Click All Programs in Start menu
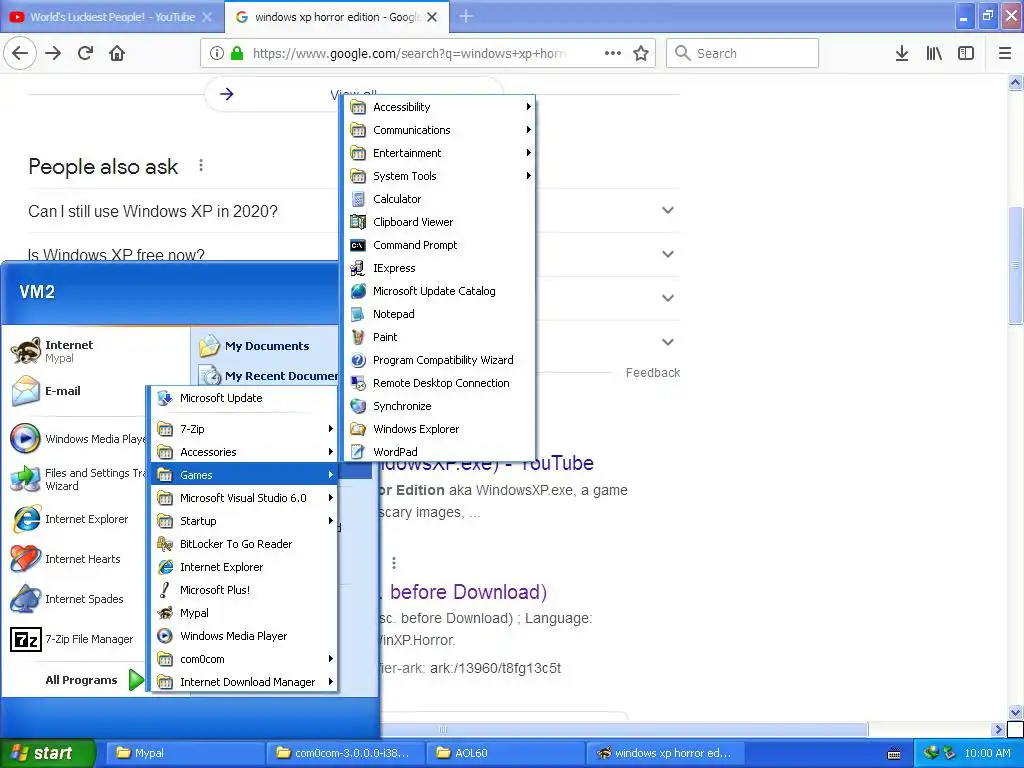The image size is (1024, 768). coord(93,680)
